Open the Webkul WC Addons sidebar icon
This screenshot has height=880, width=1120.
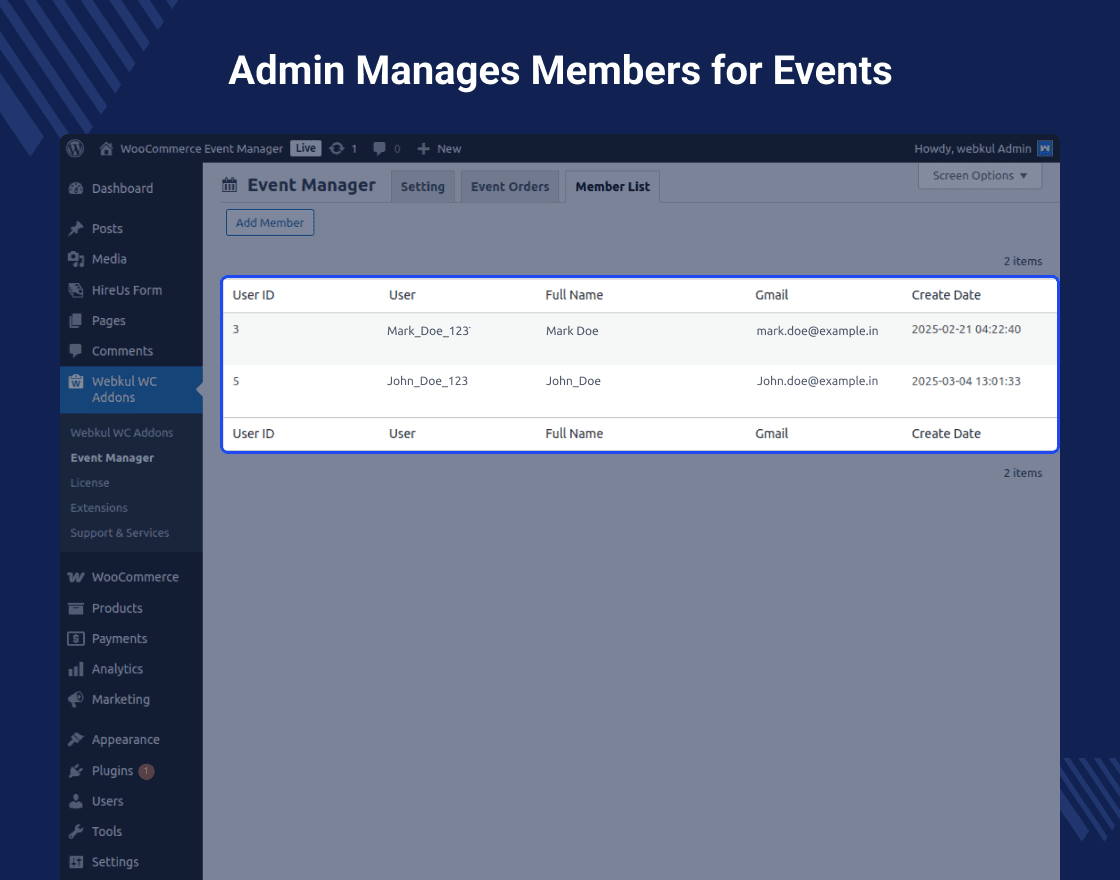(76, 381)
